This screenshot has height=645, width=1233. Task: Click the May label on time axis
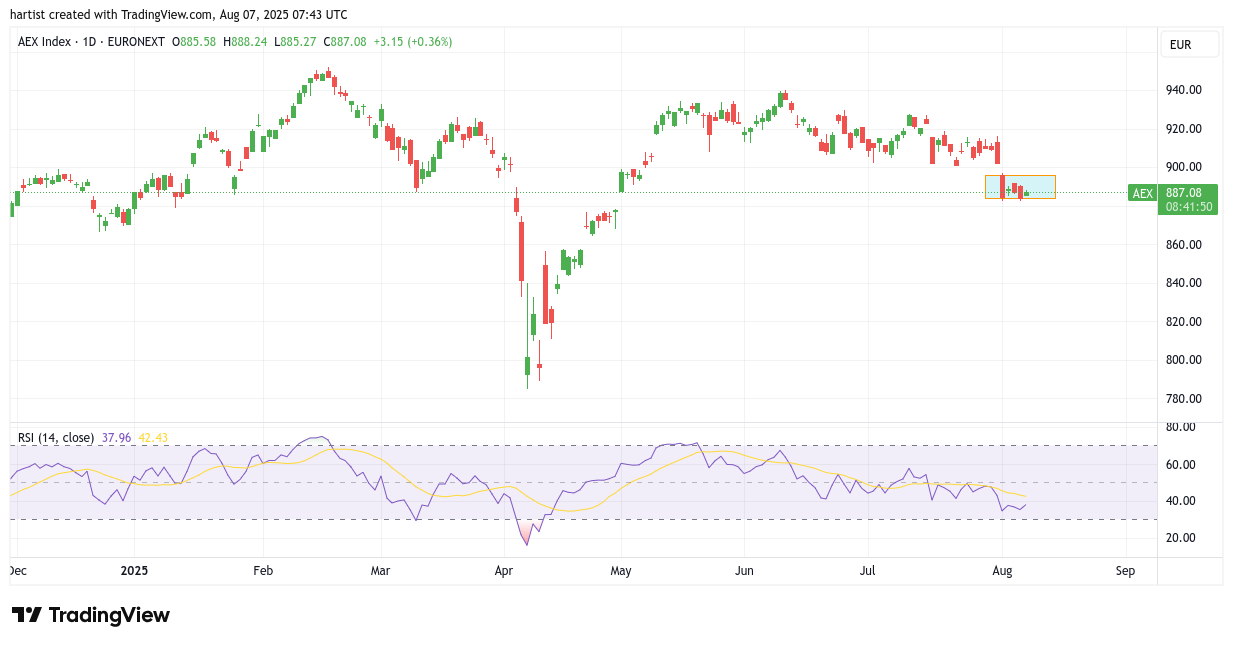(621, 571)
